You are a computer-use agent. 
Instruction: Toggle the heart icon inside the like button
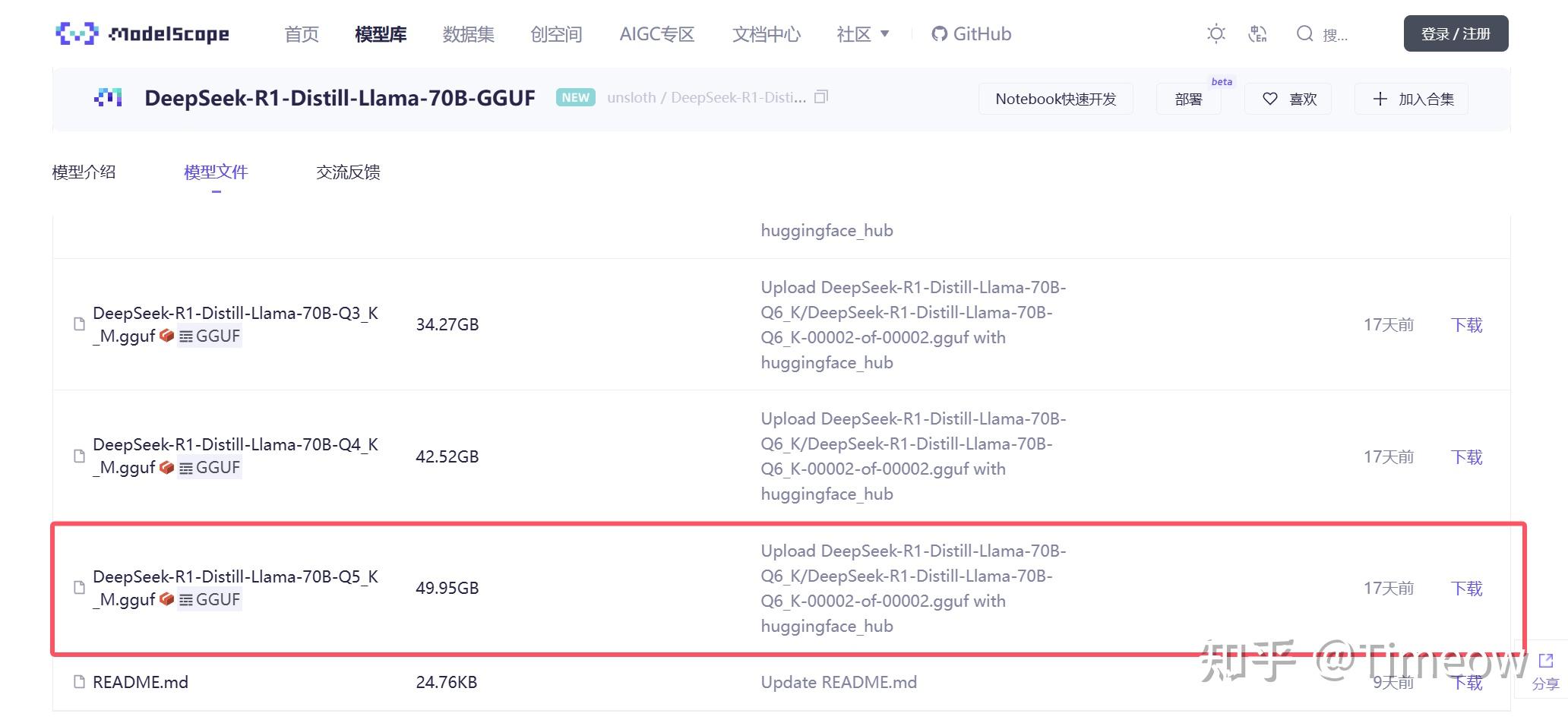click(1269, 99)
